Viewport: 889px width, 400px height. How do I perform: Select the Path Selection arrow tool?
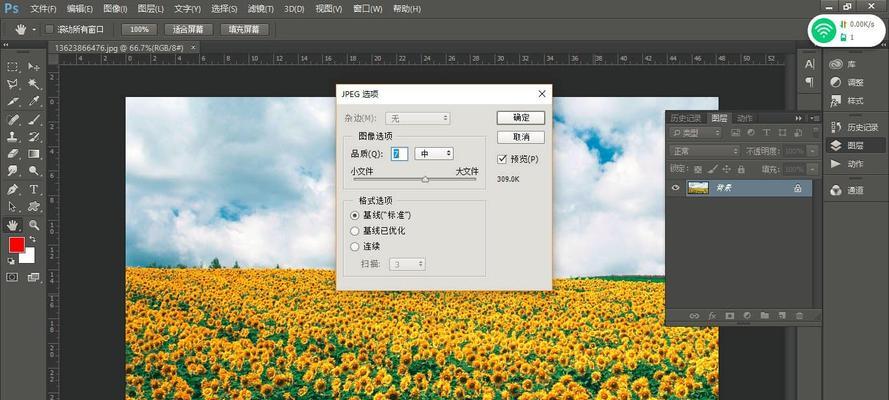(x=12, y=206)
